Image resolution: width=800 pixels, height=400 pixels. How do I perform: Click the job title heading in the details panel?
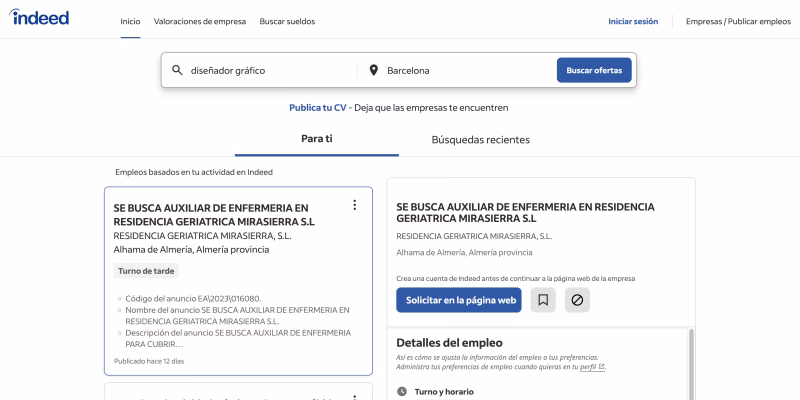(526, 213)
